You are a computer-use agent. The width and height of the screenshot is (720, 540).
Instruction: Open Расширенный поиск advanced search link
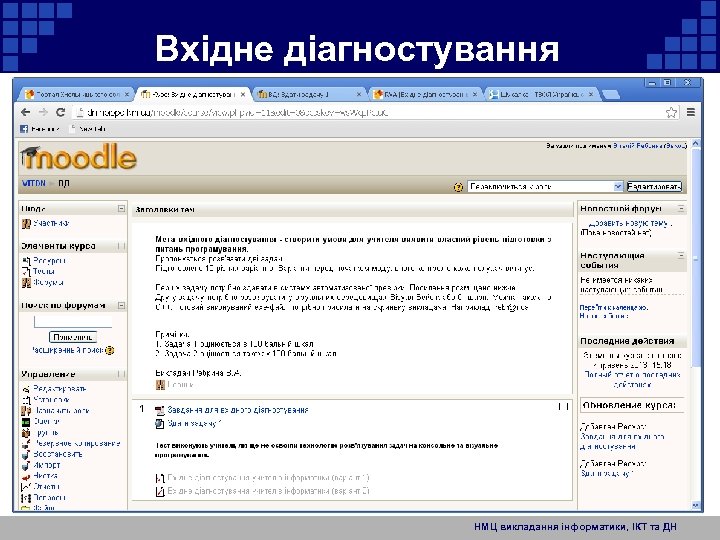pos(68,350)
